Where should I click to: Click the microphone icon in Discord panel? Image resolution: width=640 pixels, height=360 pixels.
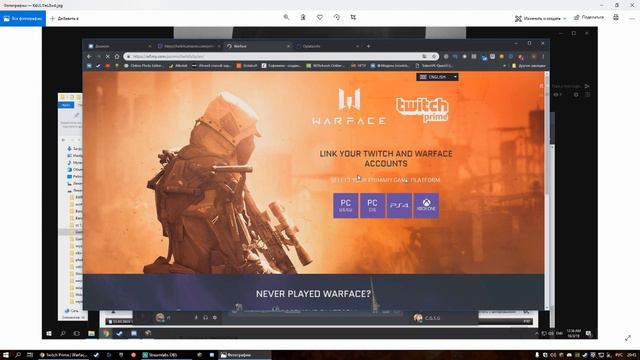point(196,318)
